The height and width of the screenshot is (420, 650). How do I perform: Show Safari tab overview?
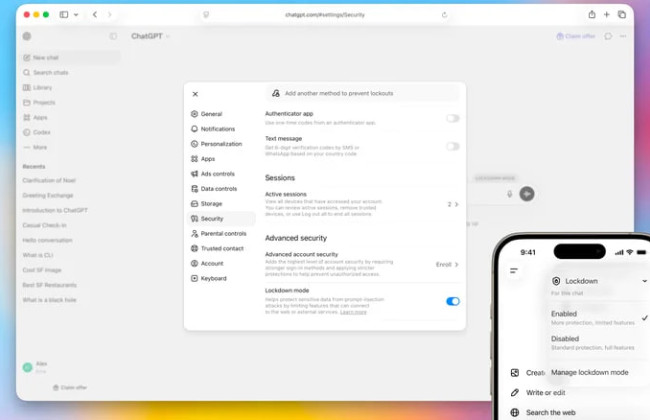coord(622,15)
